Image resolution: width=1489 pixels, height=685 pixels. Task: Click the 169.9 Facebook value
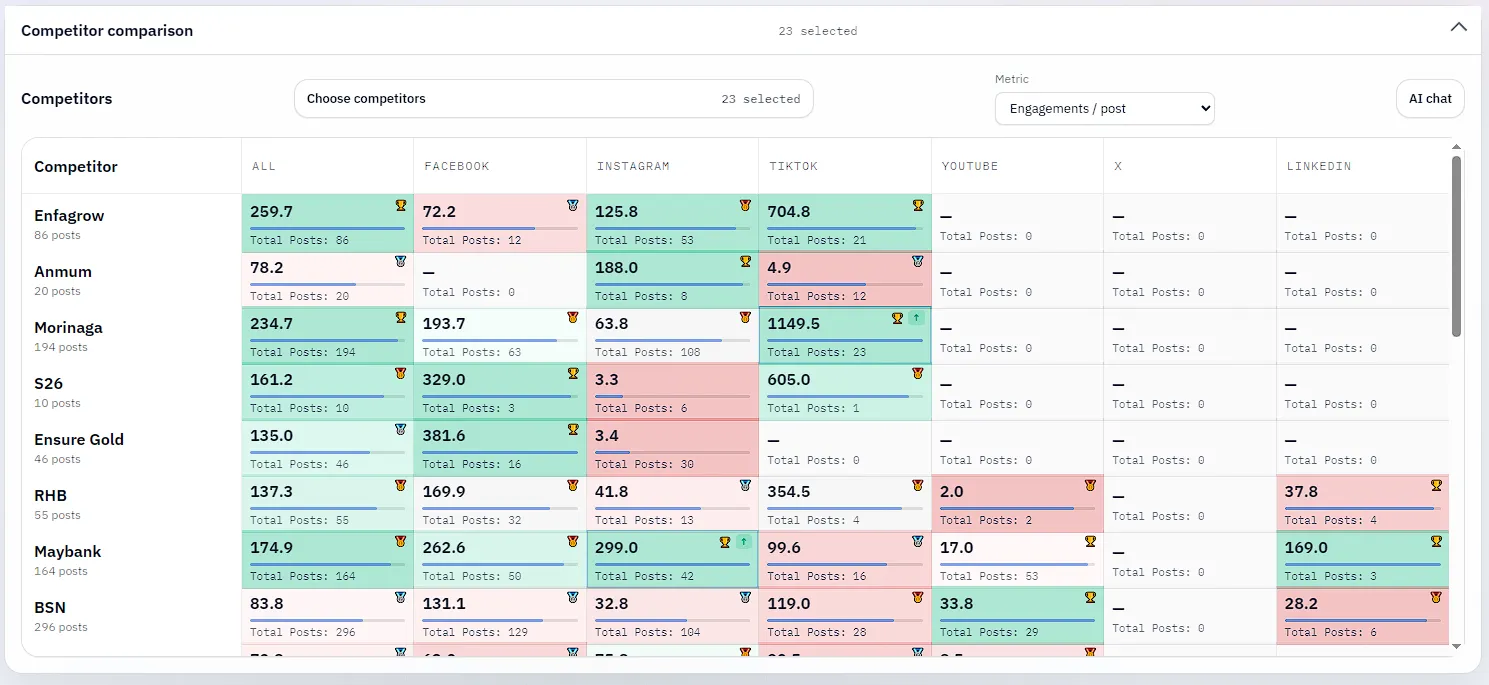click(x=444, y=492)
